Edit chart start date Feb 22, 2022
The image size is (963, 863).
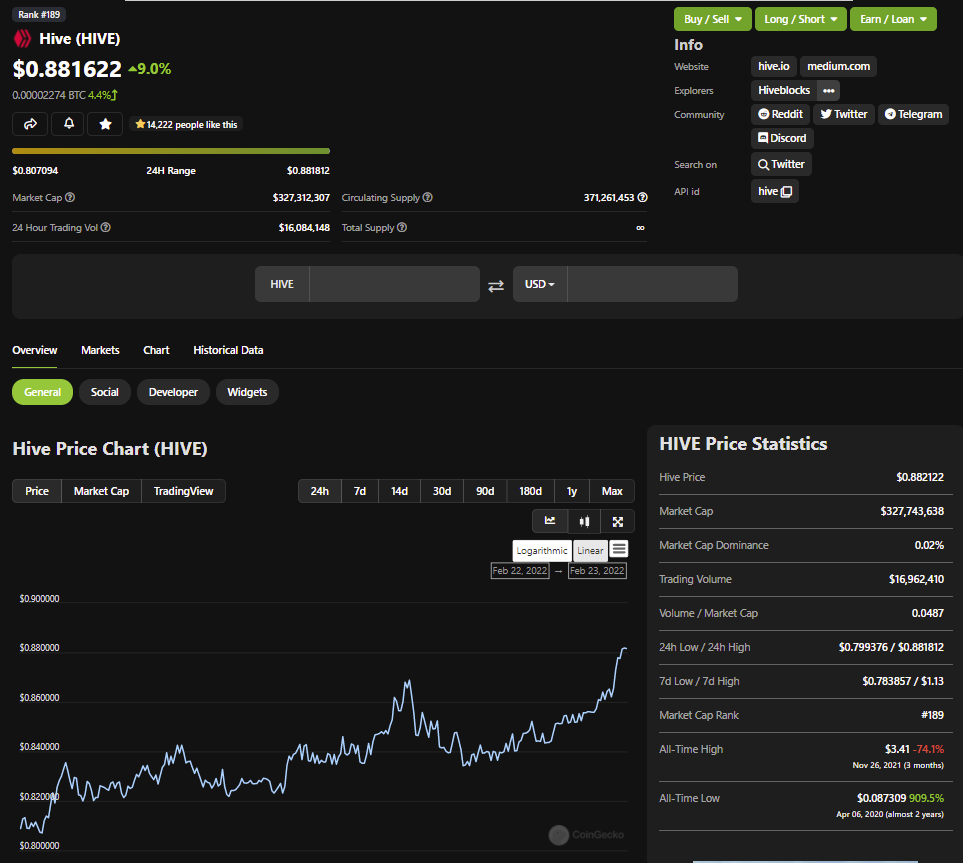520,571
